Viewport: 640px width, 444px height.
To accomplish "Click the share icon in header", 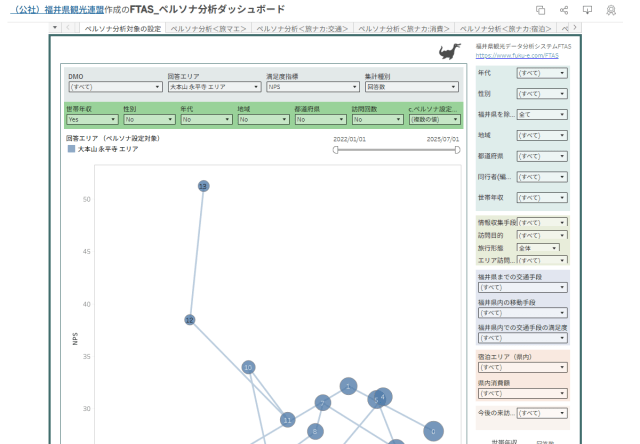I will (564, 10).
